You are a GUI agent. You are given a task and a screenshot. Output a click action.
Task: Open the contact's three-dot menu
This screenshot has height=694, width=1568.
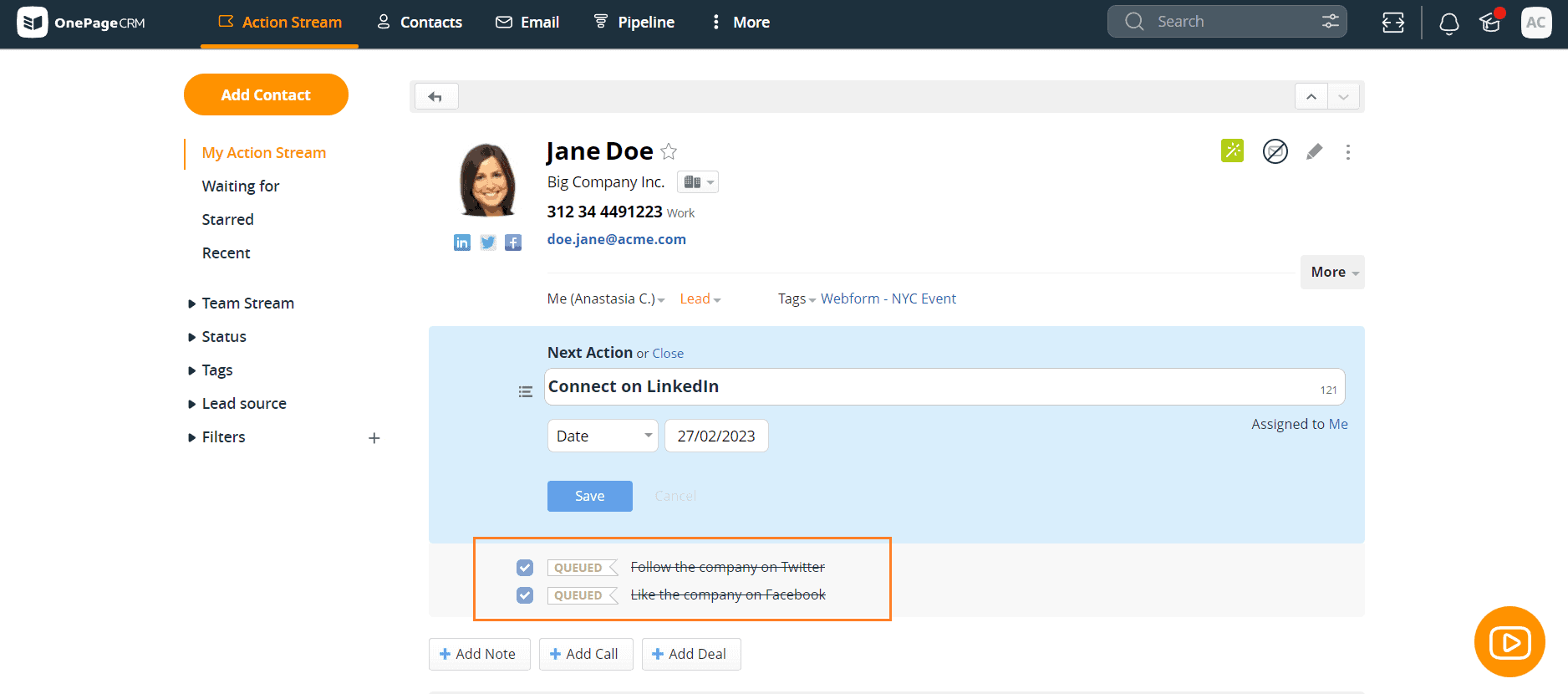point(1347,152)
